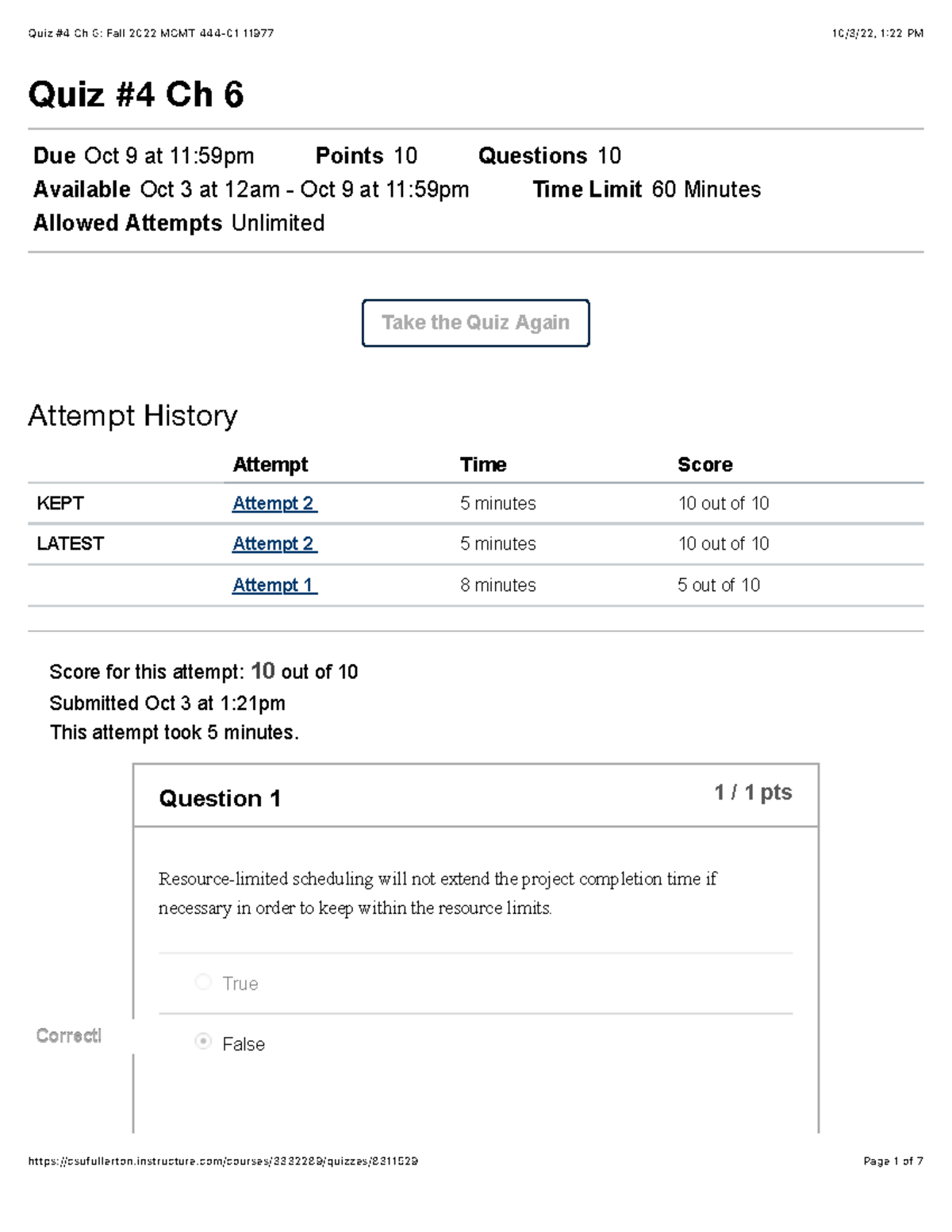
Task: Select the False radio option
Action: click(204, 1042)
